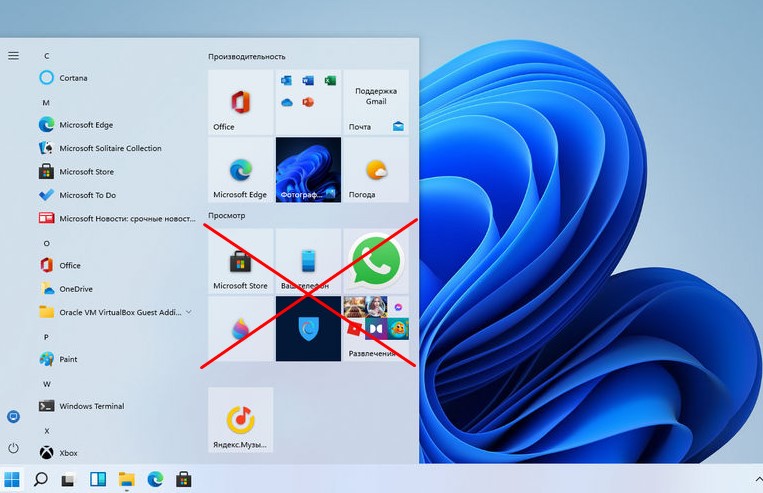This screenshot has width=763, height=493.
Task: Click the Просмотр group header
Action: (x=227, y=215)
